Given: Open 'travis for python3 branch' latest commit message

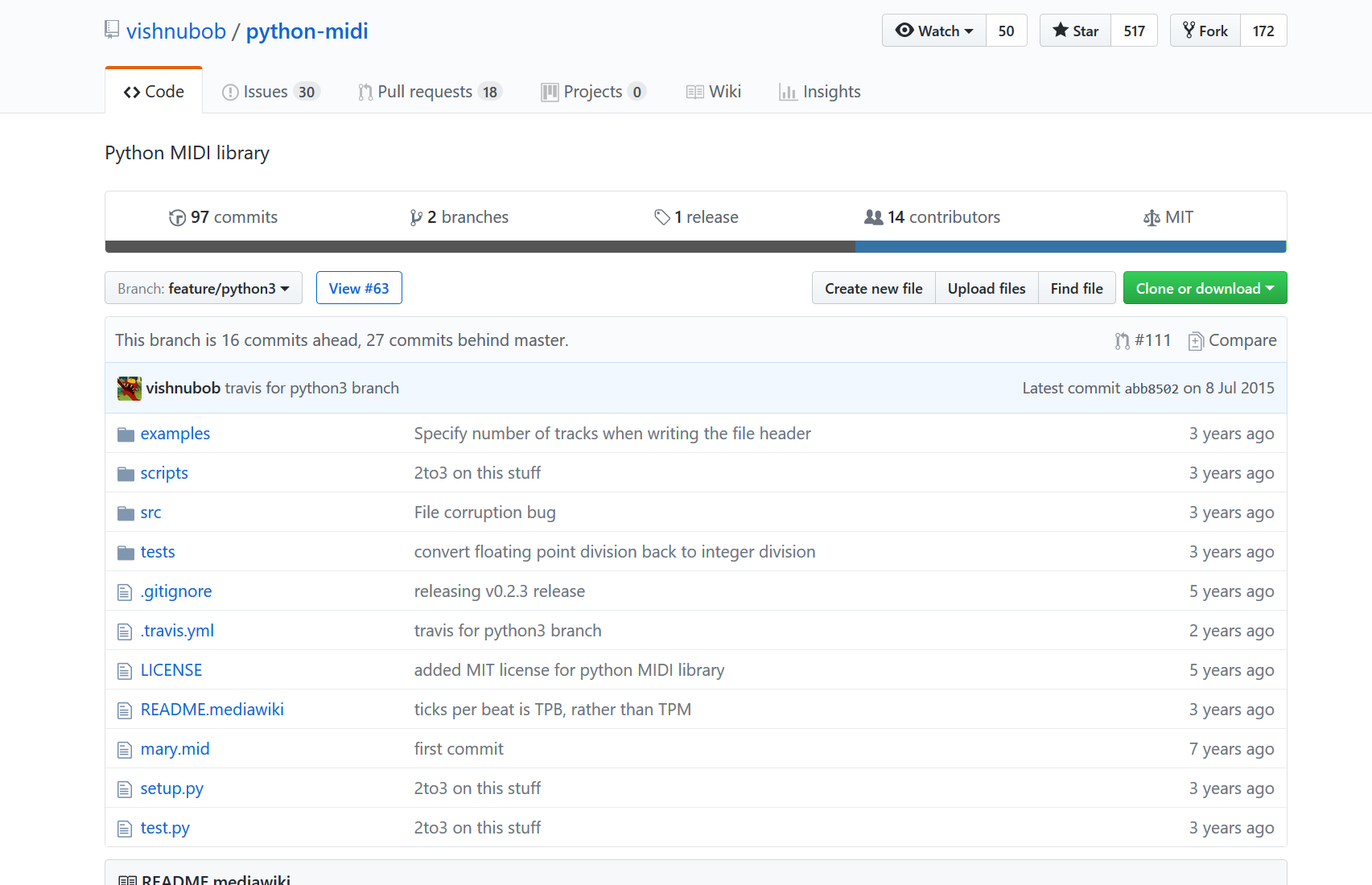Looking at the screenshot, I should (312, 388).
